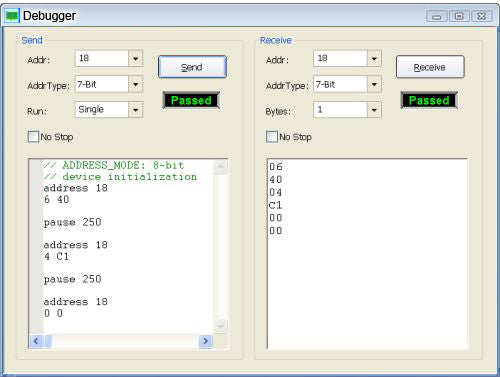Click the '6 40' script line

[57, 199]
